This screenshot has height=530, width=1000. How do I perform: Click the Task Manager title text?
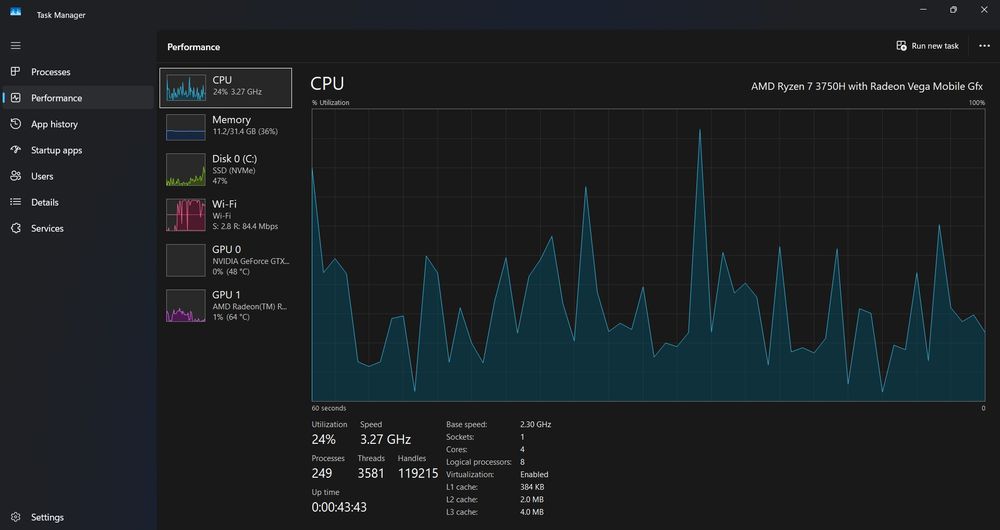tap(61, 15)
